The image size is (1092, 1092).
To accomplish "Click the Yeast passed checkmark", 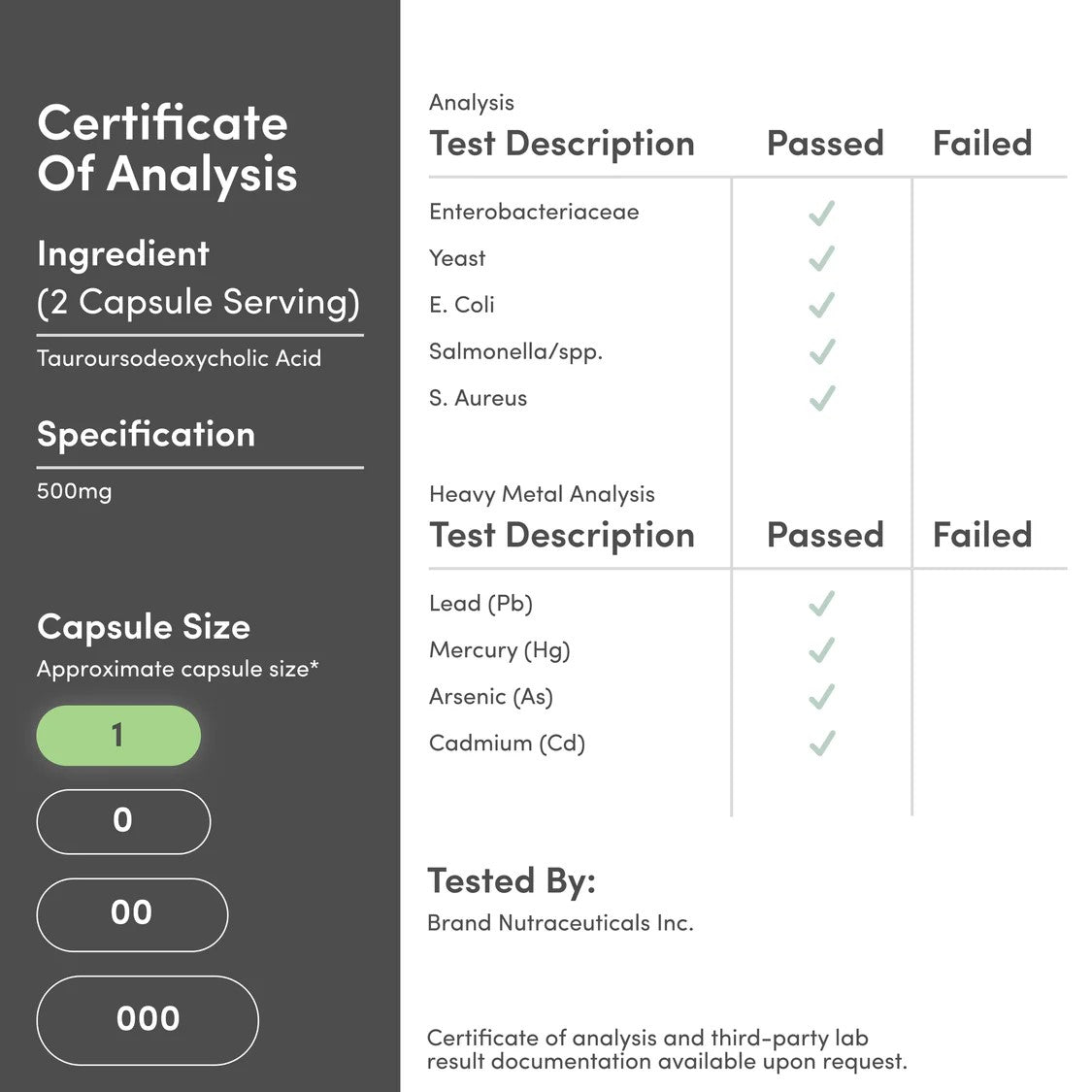I will (821, 258).
